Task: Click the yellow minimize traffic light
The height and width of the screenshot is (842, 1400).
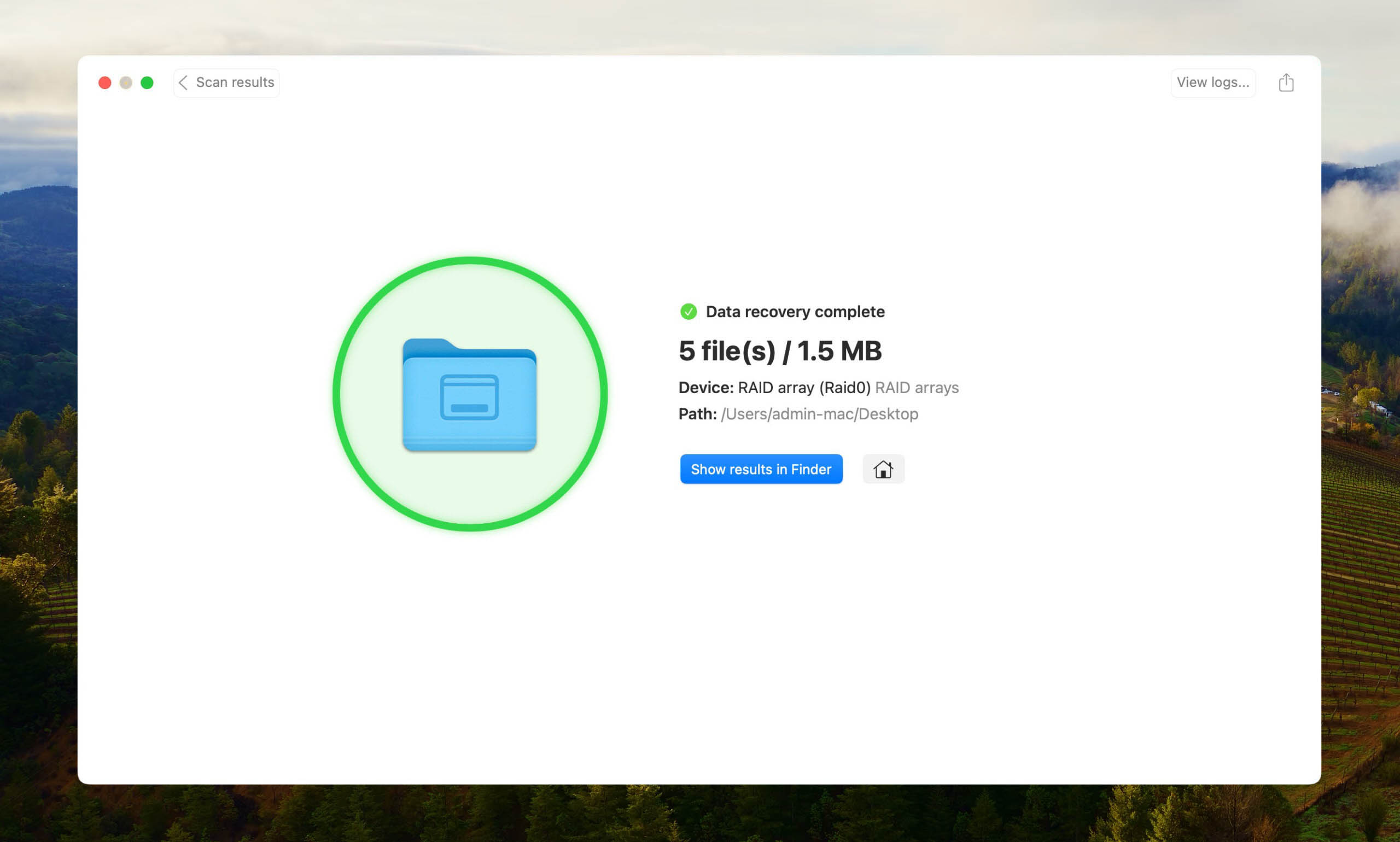Action: tap(126, 82)
